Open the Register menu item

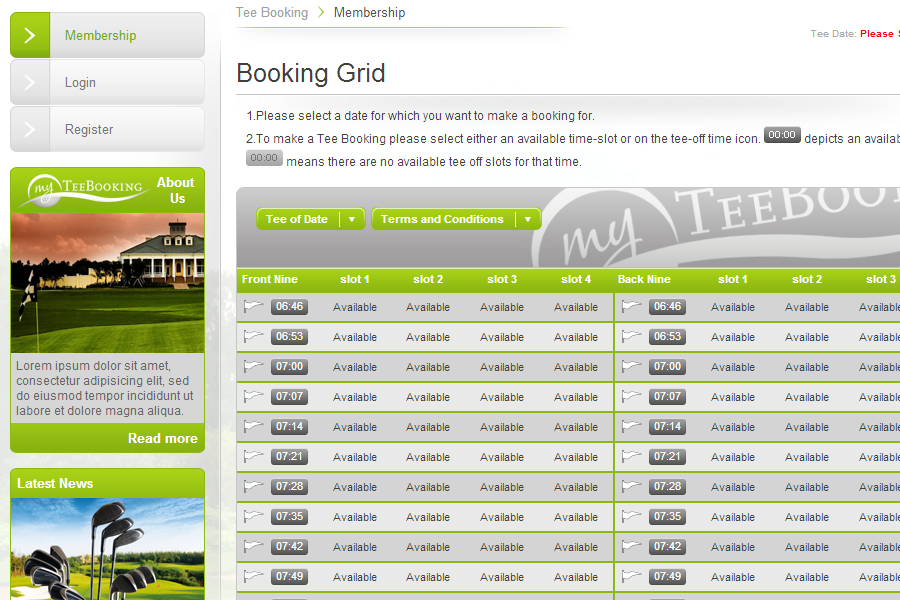pos(89,130)
